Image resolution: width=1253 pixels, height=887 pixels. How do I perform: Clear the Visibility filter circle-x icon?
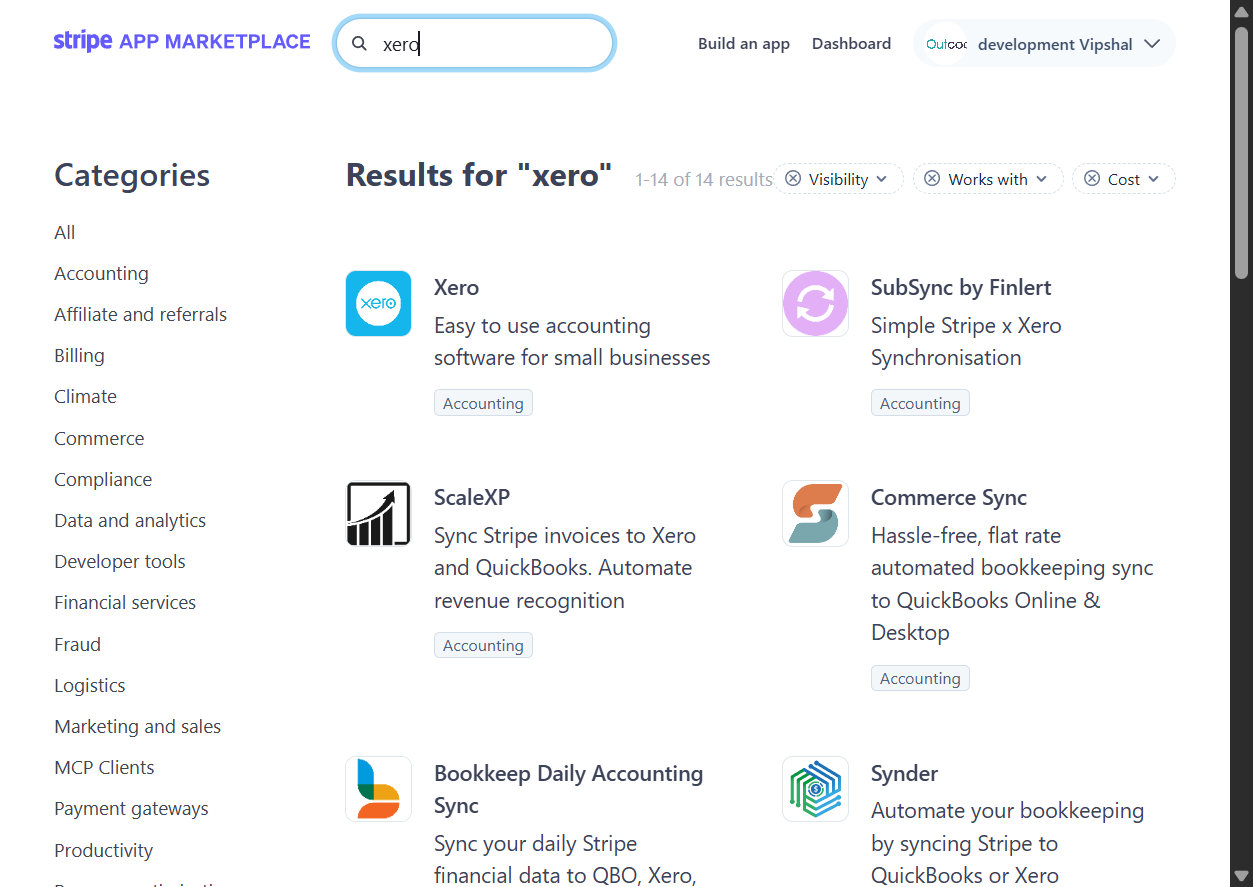pyautogui.click(x=793, y=179)
